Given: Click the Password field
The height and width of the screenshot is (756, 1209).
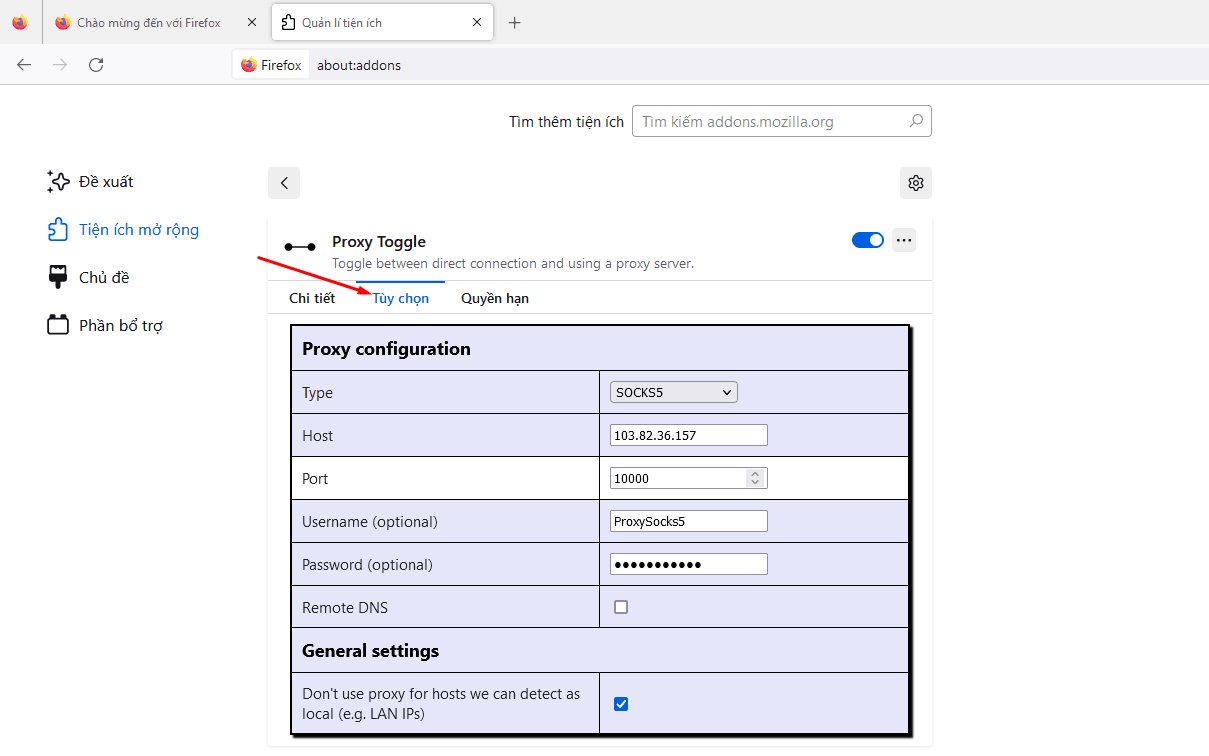Looking at the screenshot, I should pos(689,564).
